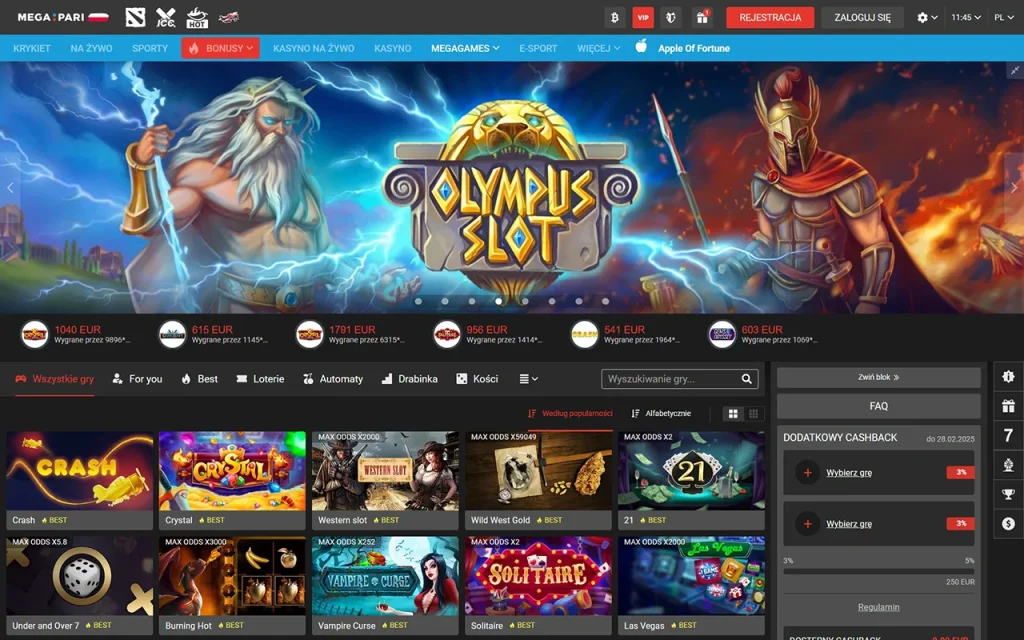1024x640 pixels.
Task: Switch to the Drabinka tab
Action: pos(409,379)
